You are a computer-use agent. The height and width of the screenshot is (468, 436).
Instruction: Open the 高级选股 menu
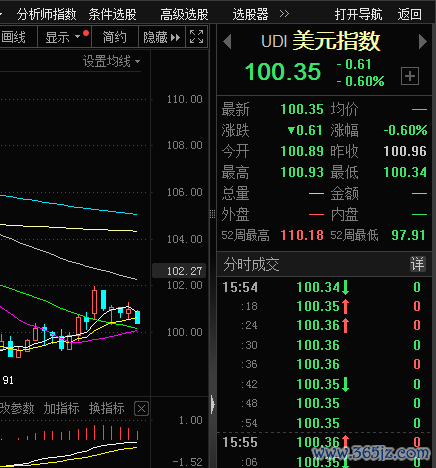tap(184, 14)
